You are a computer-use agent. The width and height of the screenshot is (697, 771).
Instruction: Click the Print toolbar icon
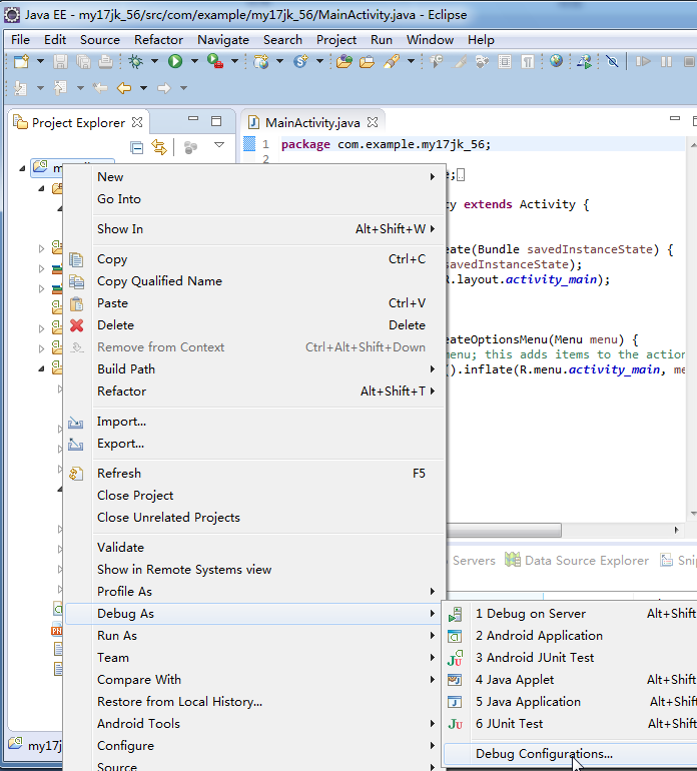click(106, 61)
